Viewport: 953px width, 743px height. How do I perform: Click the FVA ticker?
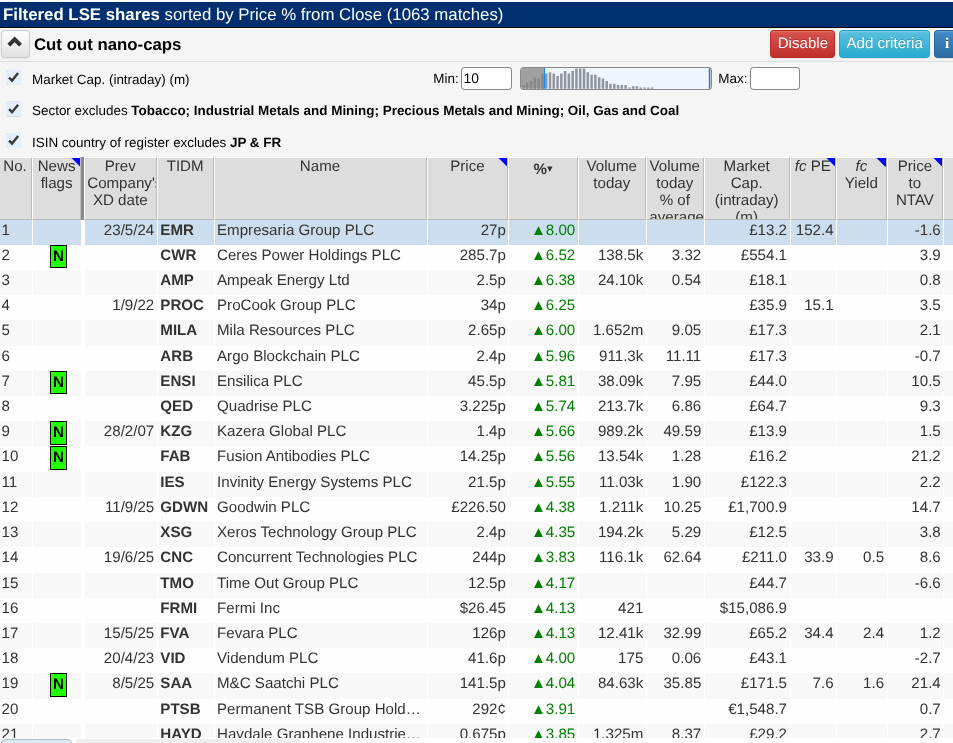click(175, 633)
